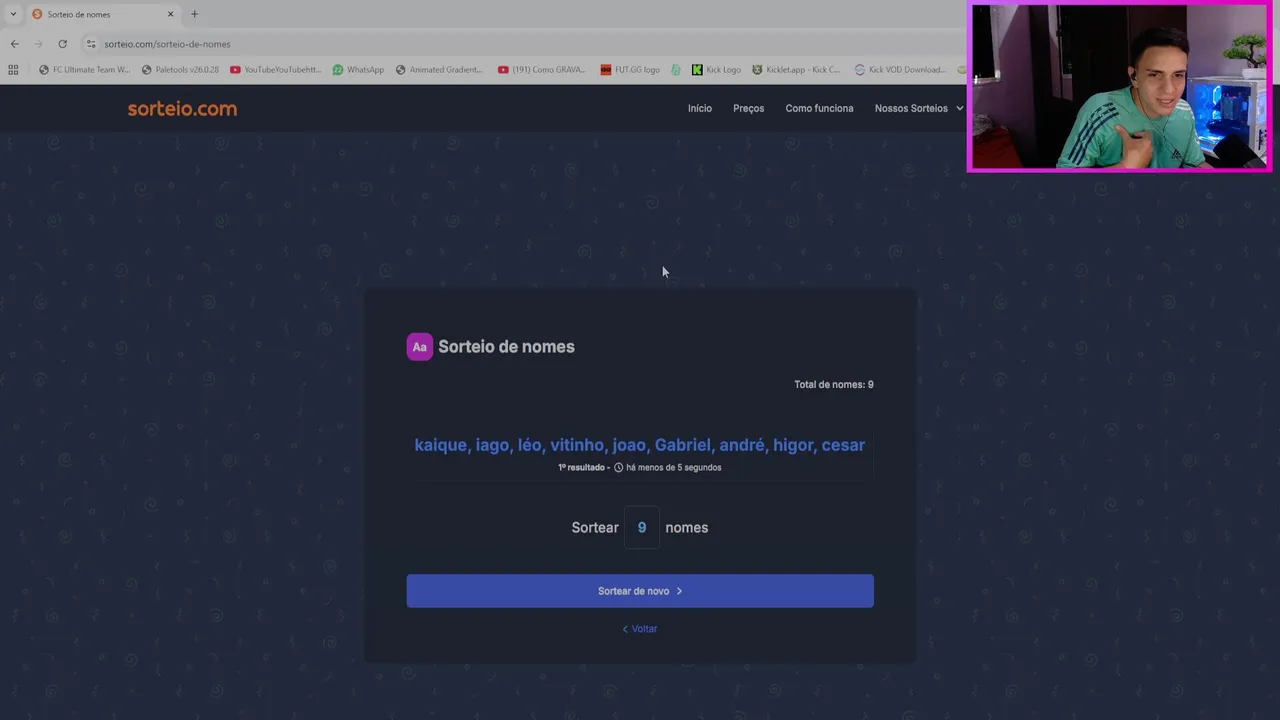Screen dimensions: 1280x720
Task: Click the purple Aa Sorteio icon
Action: coord(420,347)
